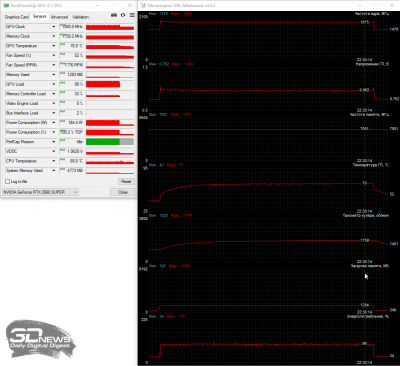Click the GPU-Z refresh icon
The height and width of the screenshot is (366, 400).
123,15
